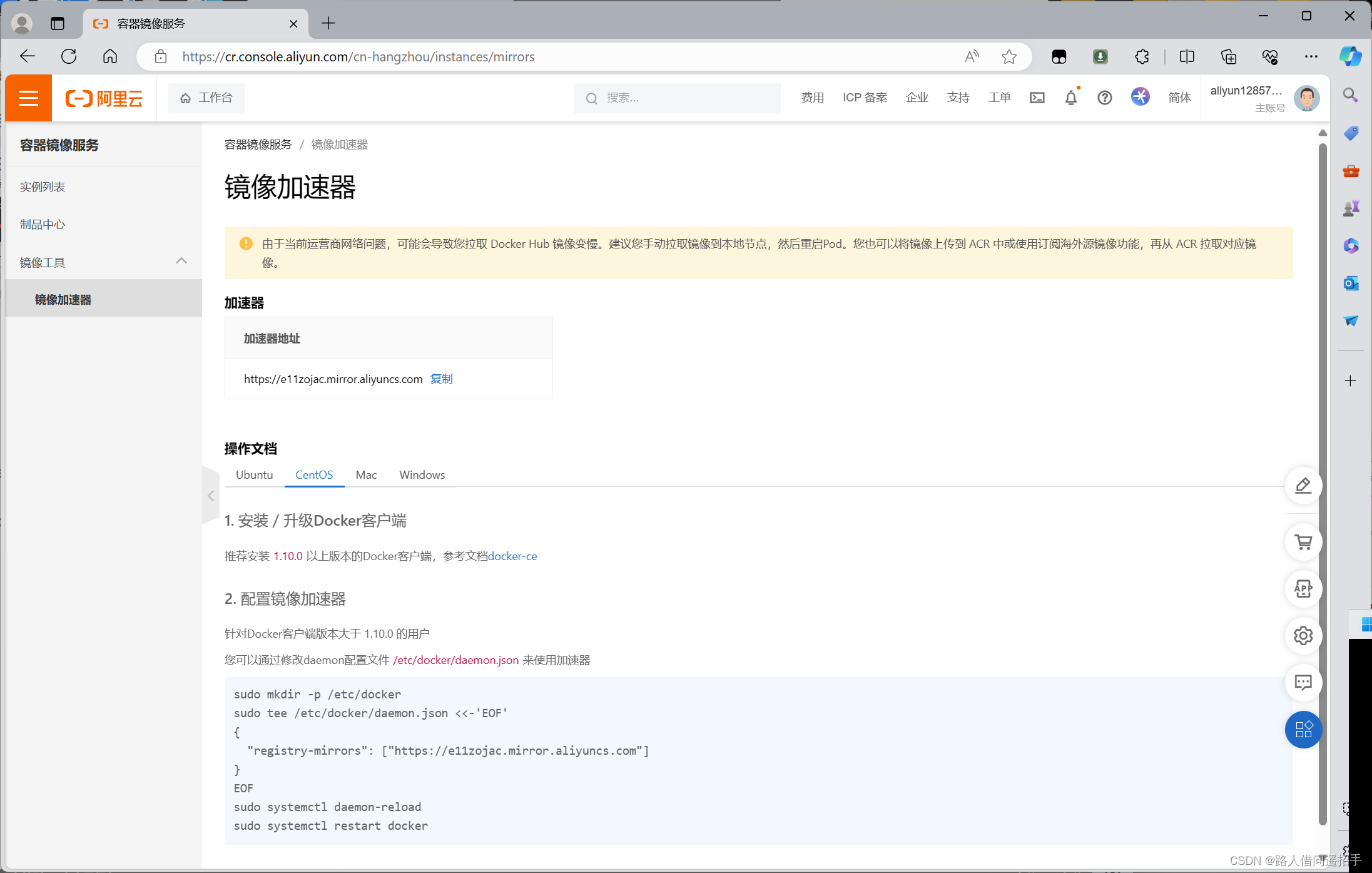Click the 容器镜像服务 sidebar title
The height and width of the screenshot is (873, 1372).
59,145
